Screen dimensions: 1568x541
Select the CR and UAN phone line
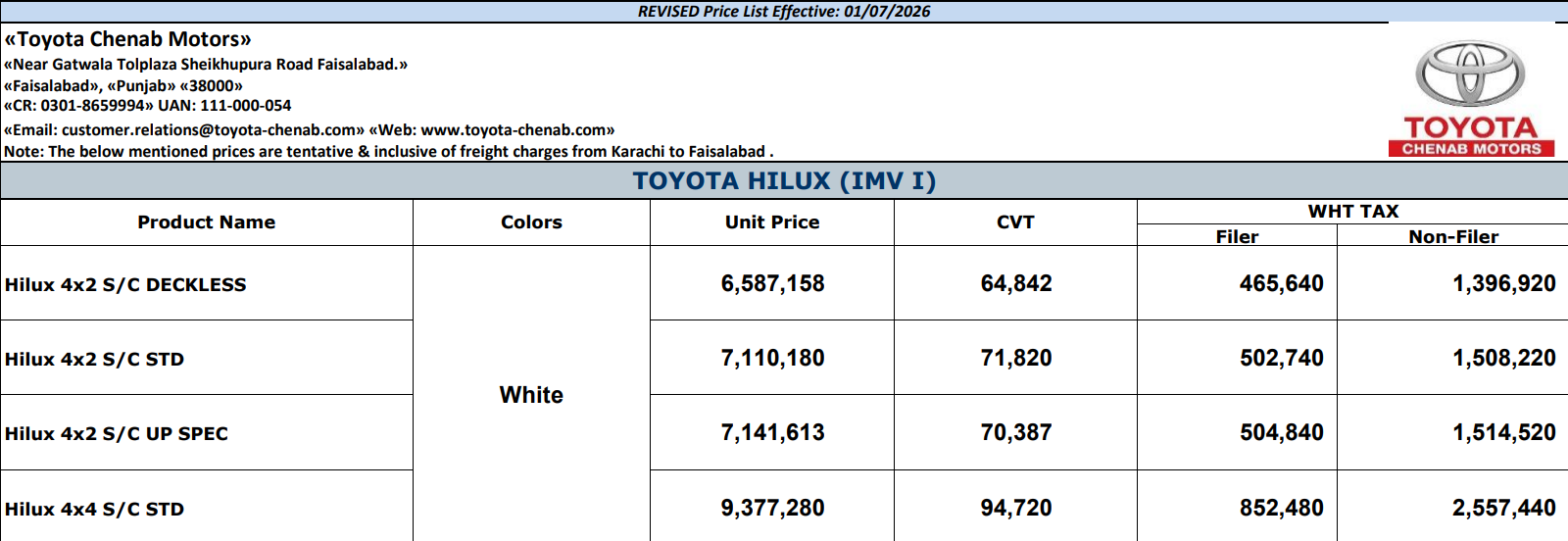tap(148, 106)
